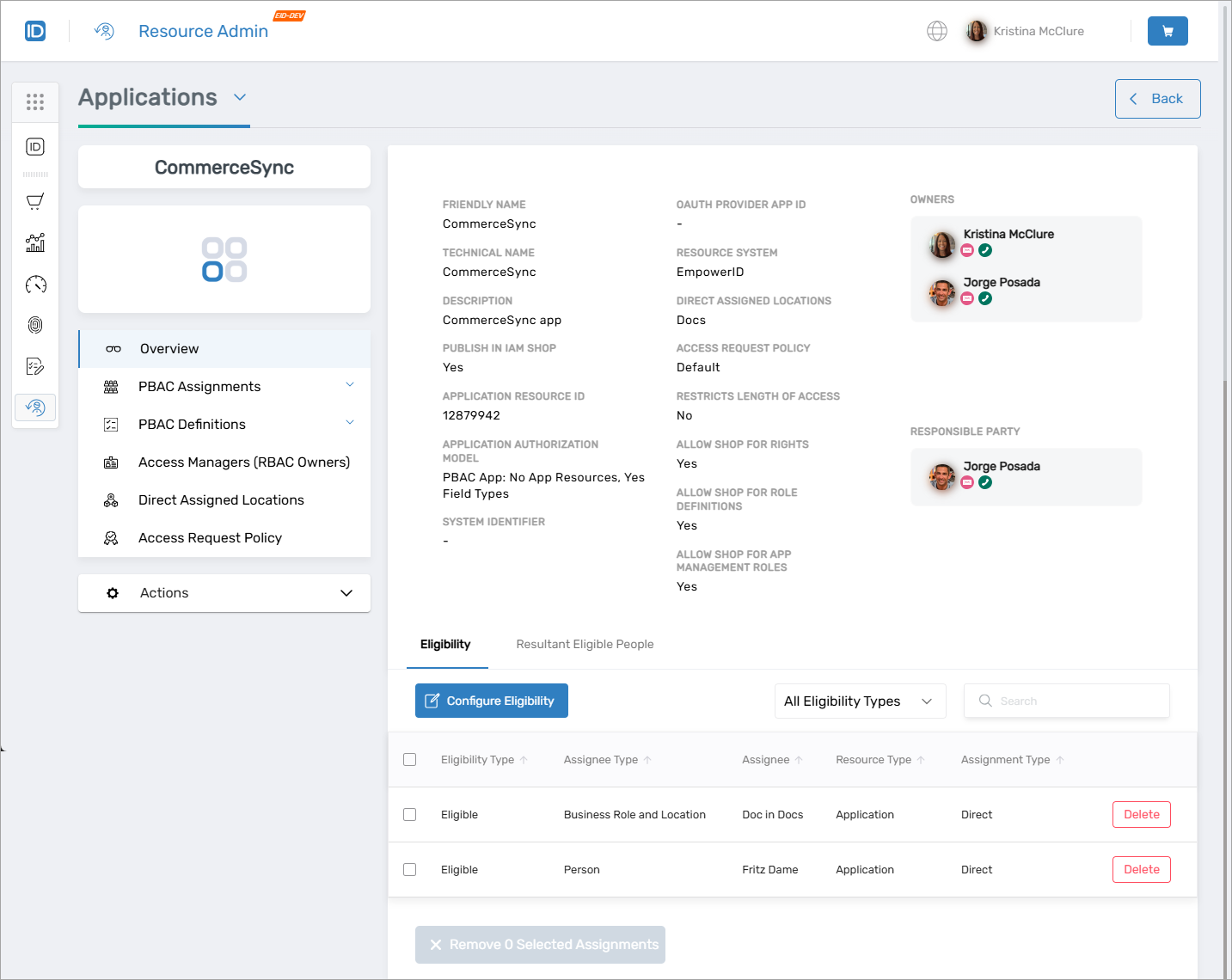Switch to the Eligibility tab
This screenshot has height=980, width=1232.
point(445,645)
